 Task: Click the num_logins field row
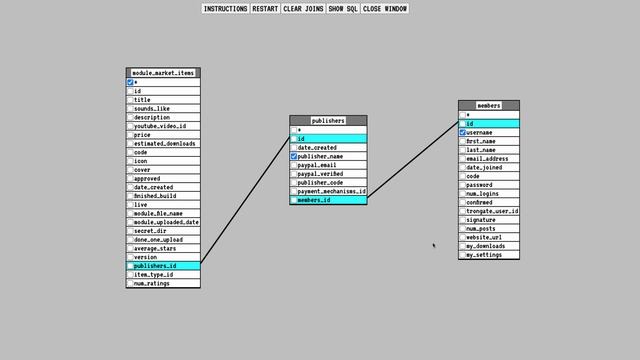pyautogui.click(x=489, y=193)
